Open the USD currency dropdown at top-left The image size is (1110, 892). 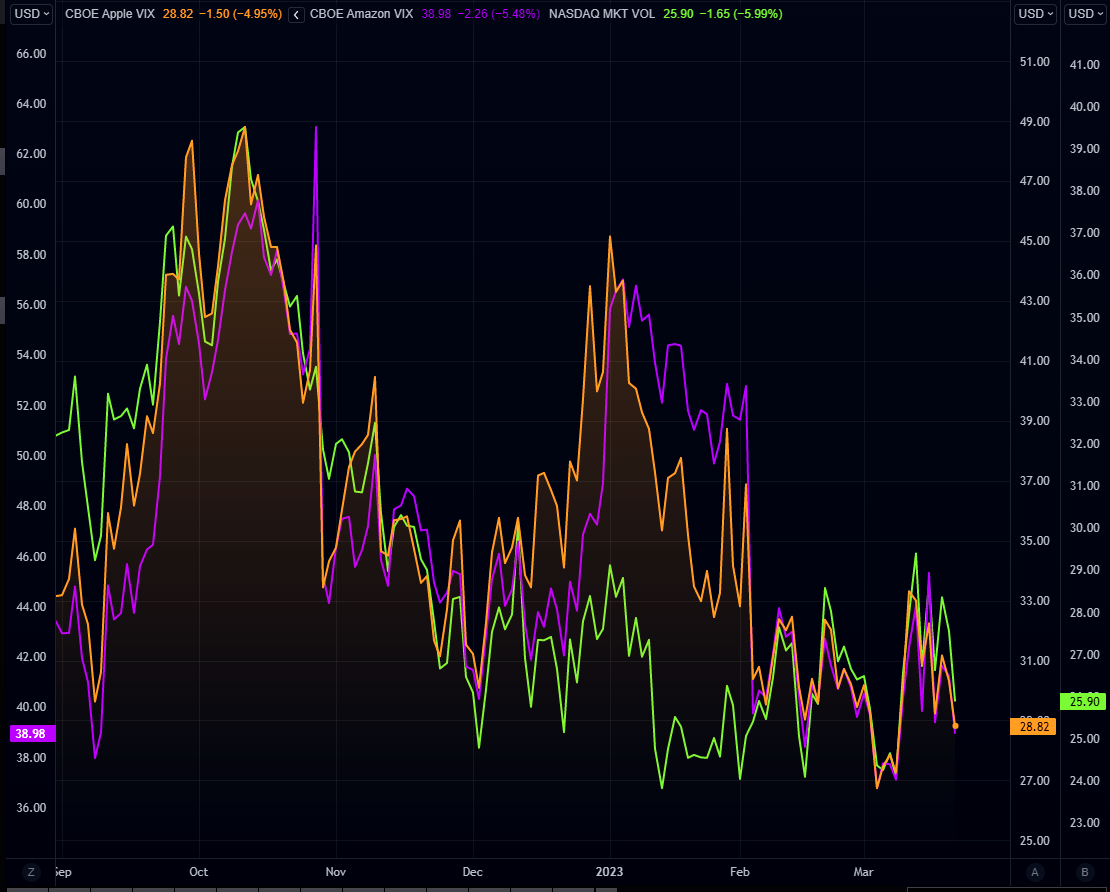33,13
